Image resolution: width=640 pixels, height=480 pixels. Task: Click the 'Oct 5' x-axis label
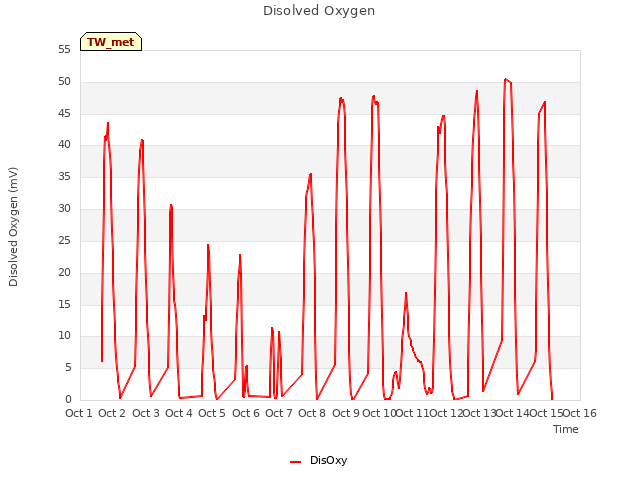coord(212,413)
